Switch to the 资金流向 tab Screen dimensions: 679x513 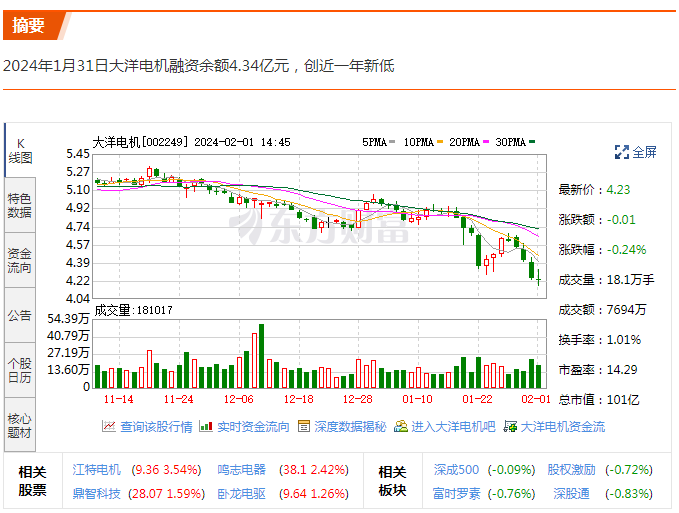[20, 260]
